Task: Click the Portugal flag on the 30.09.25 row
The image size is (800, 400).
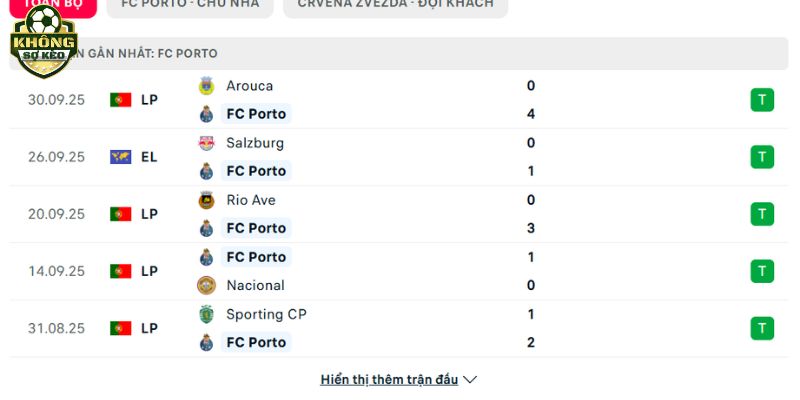Action: (x=121, y=100)
